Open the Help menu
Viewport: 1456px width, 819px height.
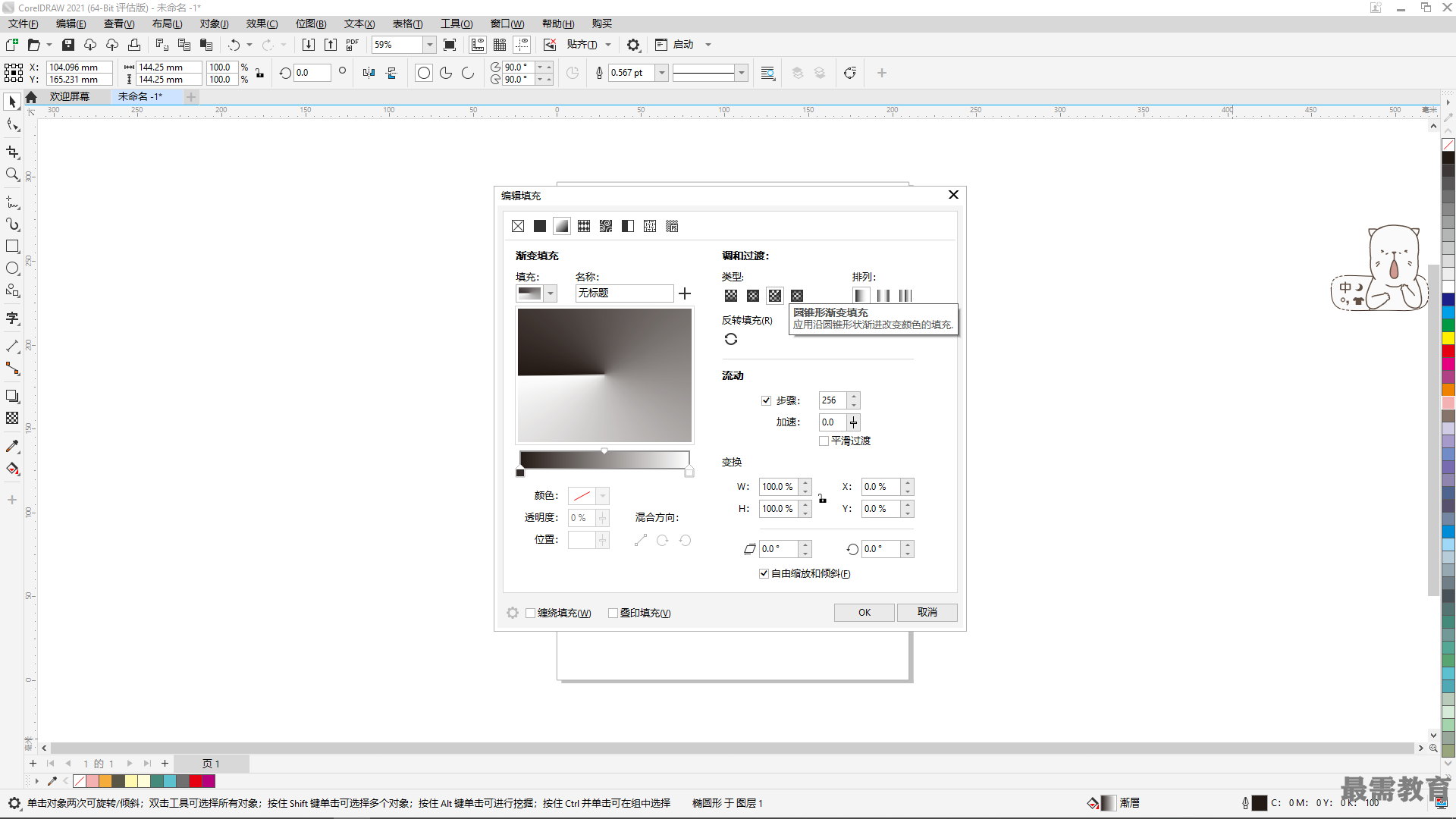558,24
